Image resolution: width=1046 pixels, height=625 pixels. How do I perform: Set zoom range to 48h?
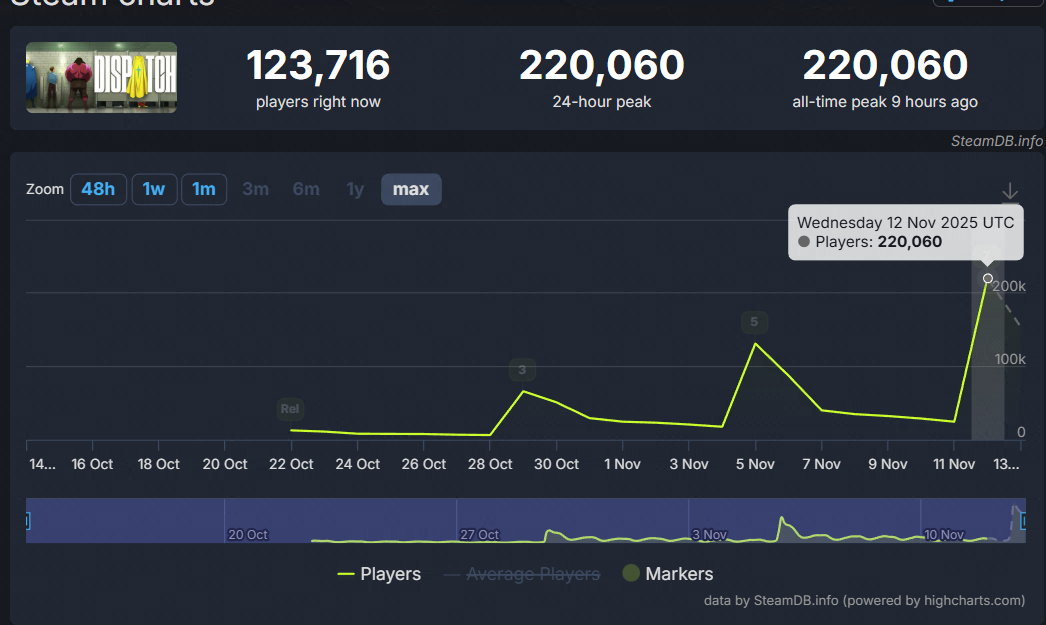click(x=98, y=189)
